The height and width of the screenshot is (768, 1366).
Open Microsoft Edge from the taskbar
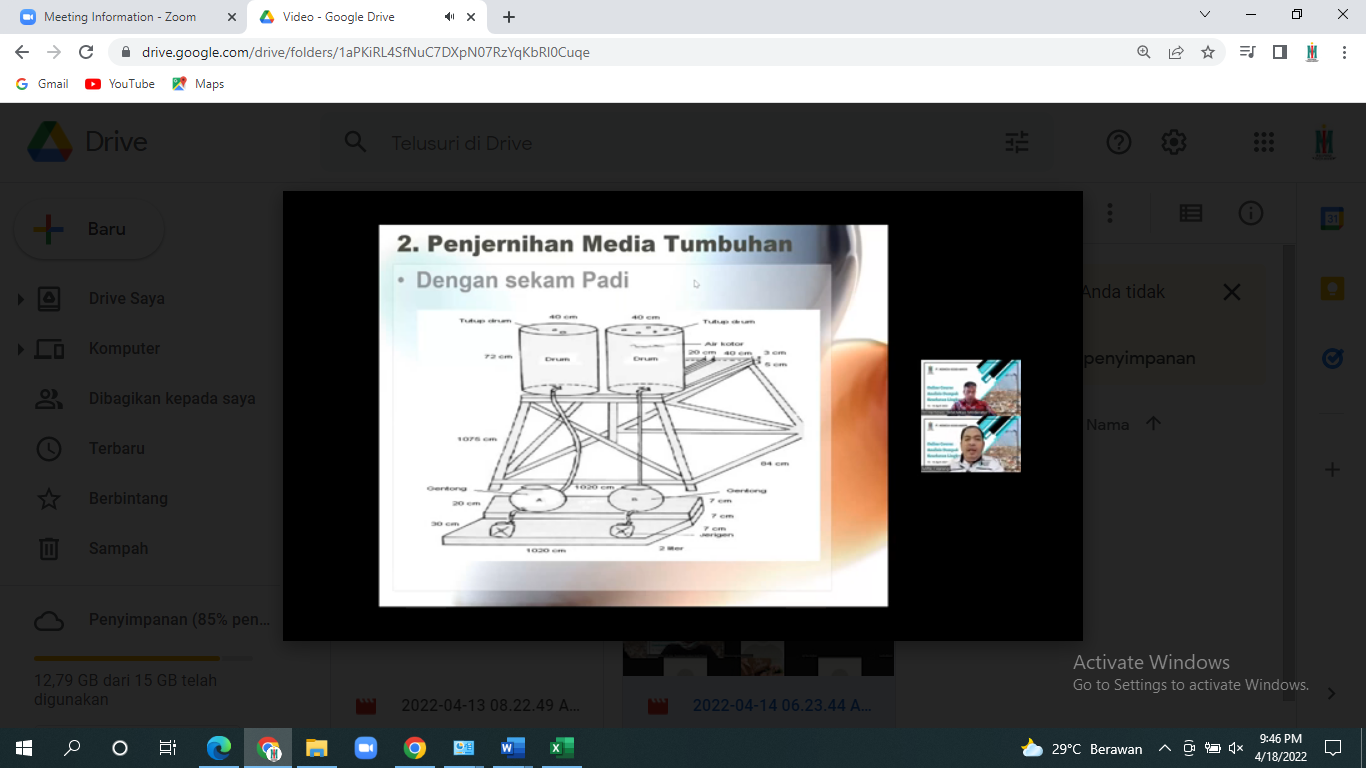click(219, 748)
